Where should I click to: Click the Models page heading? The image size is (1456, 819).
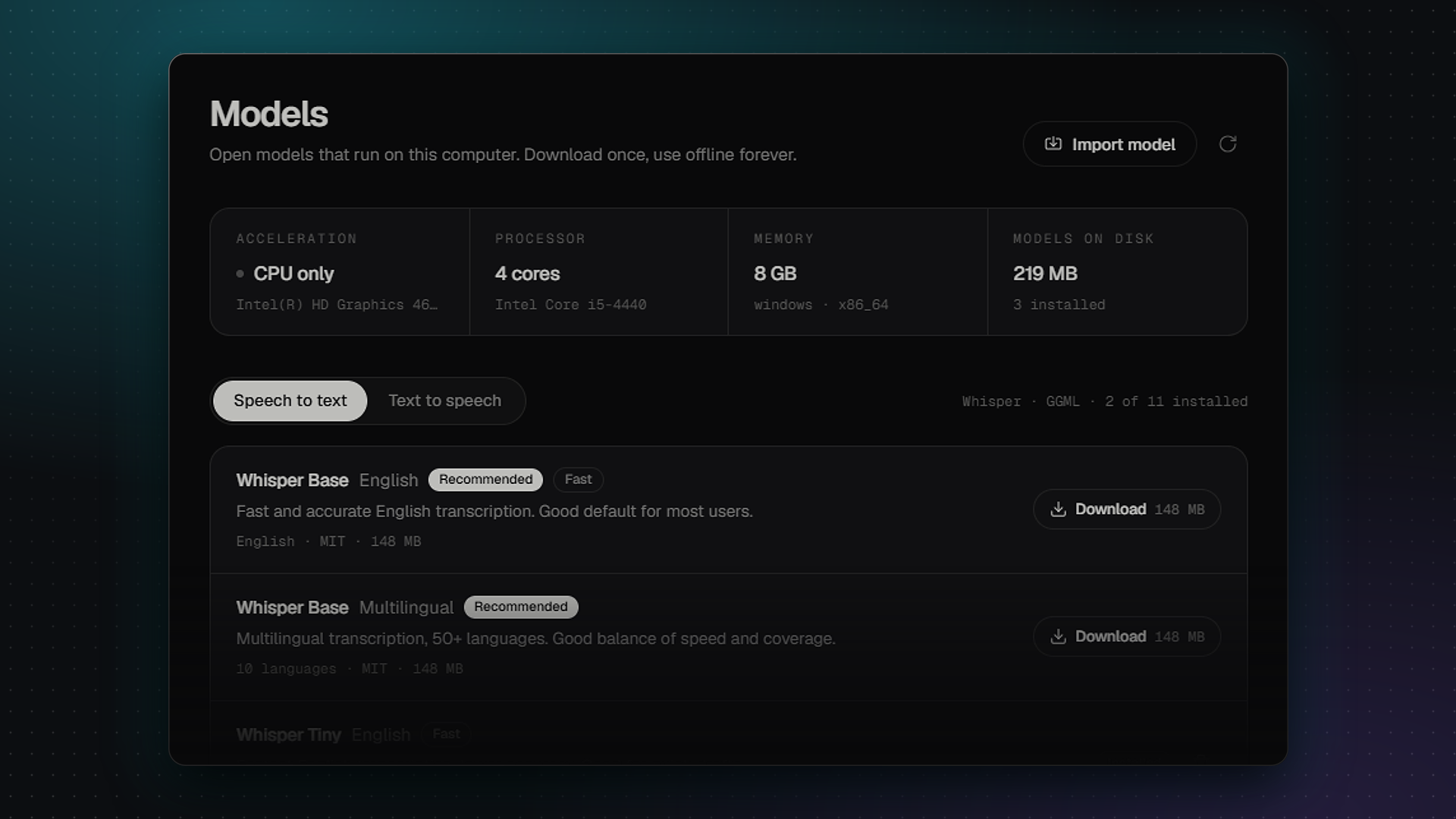[268, 114]
